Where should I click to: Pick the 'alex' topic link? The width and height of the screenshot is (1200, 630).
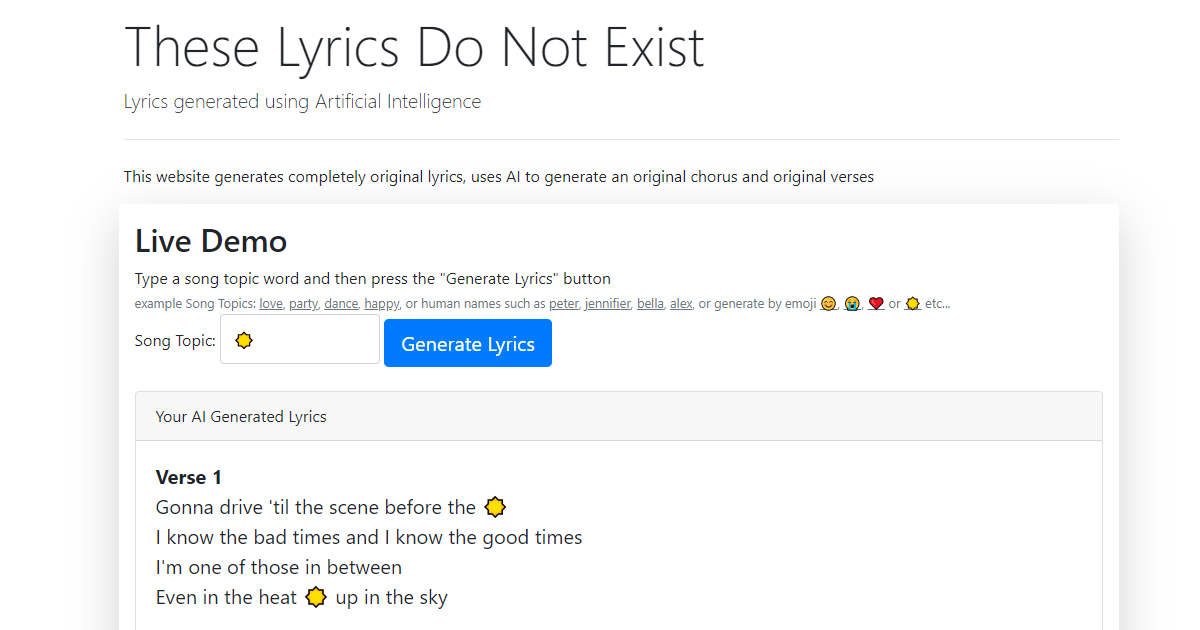tap(681, 303)
